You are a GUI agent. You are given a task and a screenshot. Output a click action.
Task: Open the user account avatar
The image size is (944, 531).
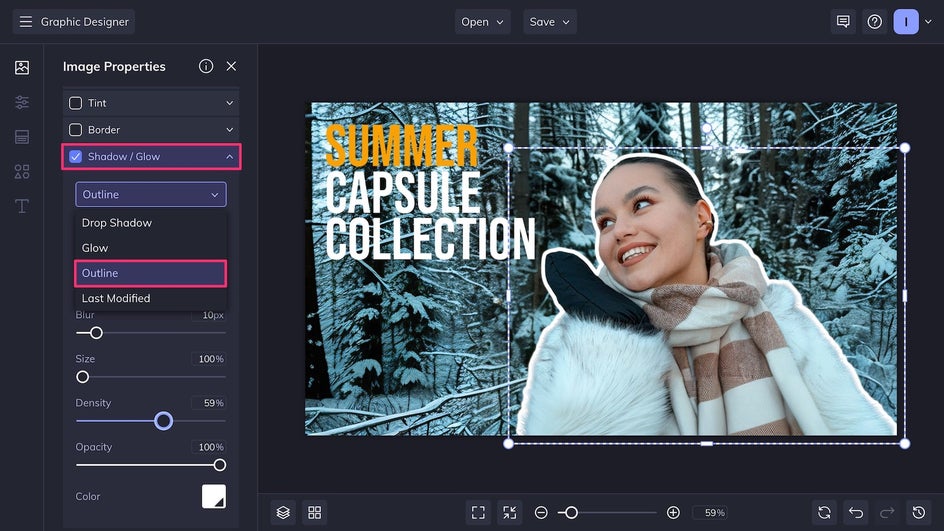click(906, 22)
